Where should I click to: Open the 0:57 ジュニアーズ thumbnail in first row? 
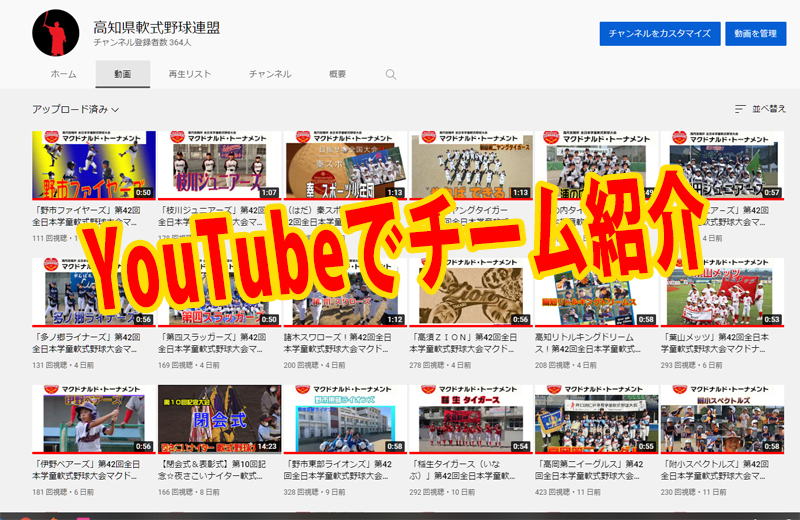(722, 165)
